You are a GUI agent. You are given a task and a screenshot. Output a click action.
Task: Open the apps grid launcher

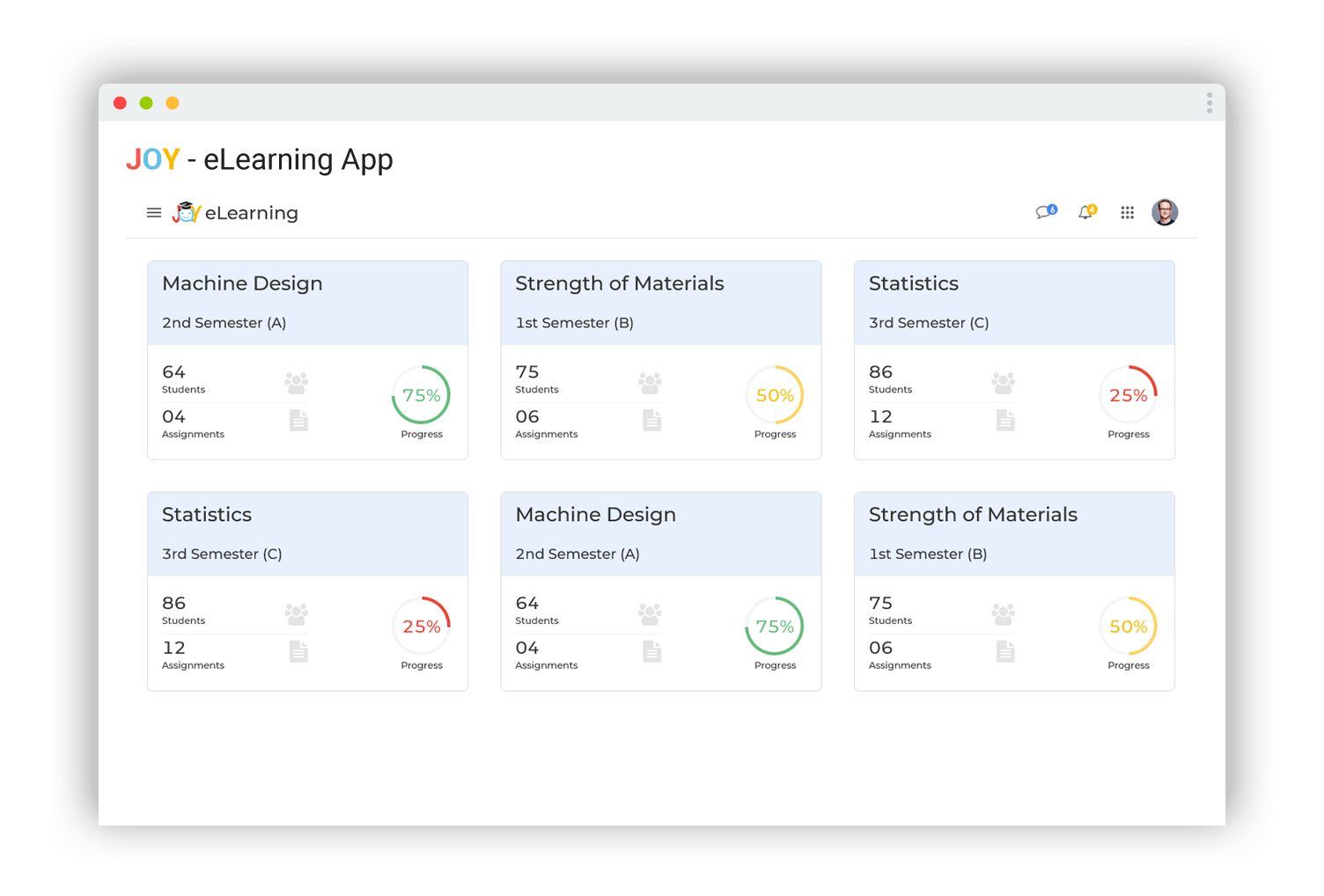click(1127, 213)
